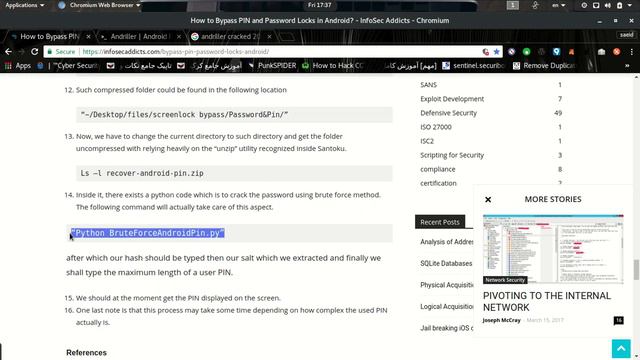The height and width of the screenshot is (360, 640).
Task: Go back using the browser back arrow
Action: [8, 52]
